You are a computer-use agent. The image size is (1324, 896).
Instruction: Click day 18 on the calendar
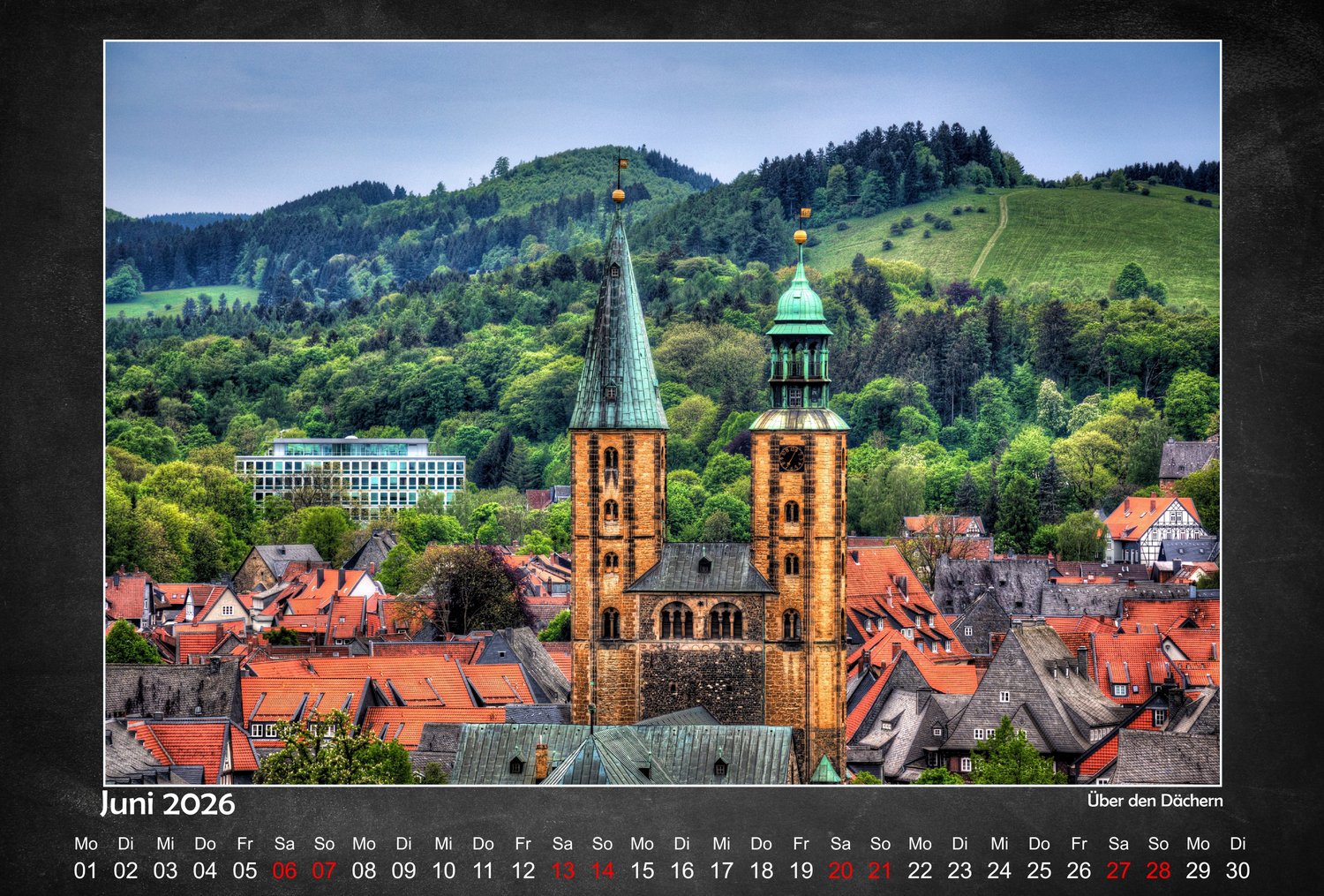click(761, 870)
